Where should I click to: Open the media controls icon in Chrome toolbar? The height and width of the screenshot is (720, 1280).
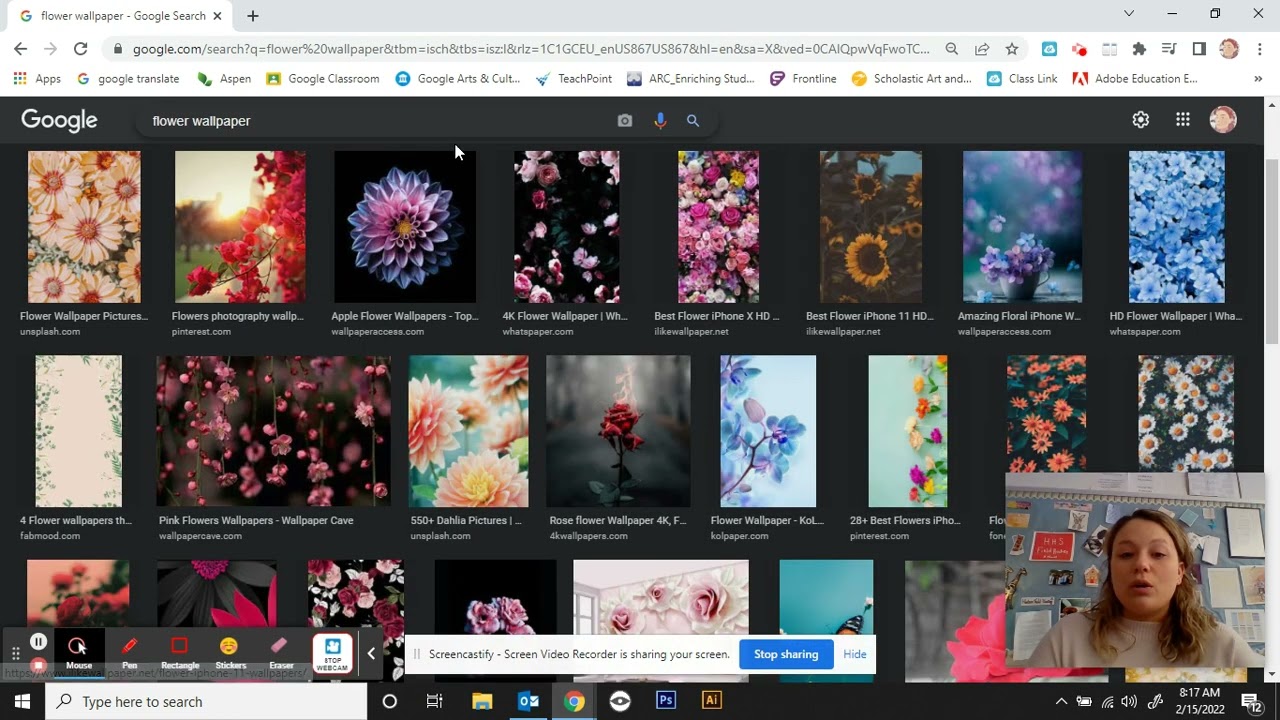click(1169, 49)
